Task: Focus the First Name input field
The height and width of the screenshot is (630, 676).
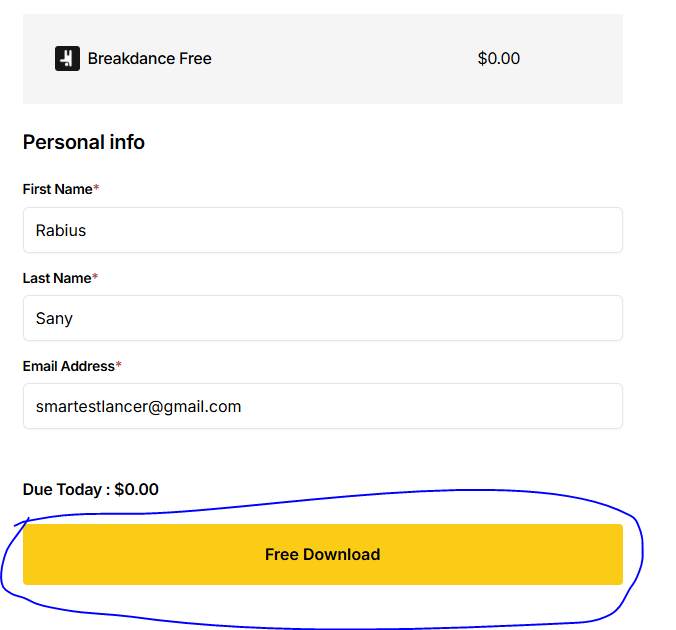Action: coord(323,230)
